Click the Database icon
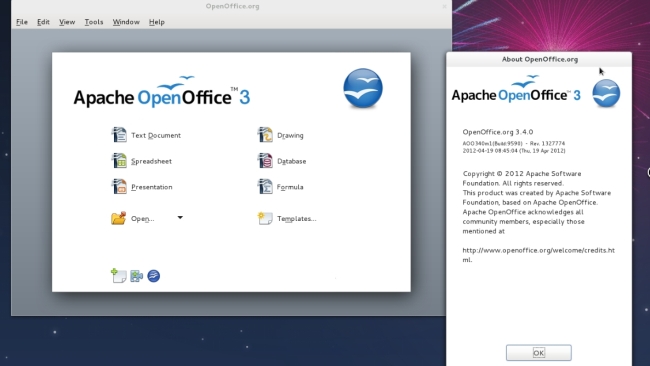The image size is (650, 366). 265,160
